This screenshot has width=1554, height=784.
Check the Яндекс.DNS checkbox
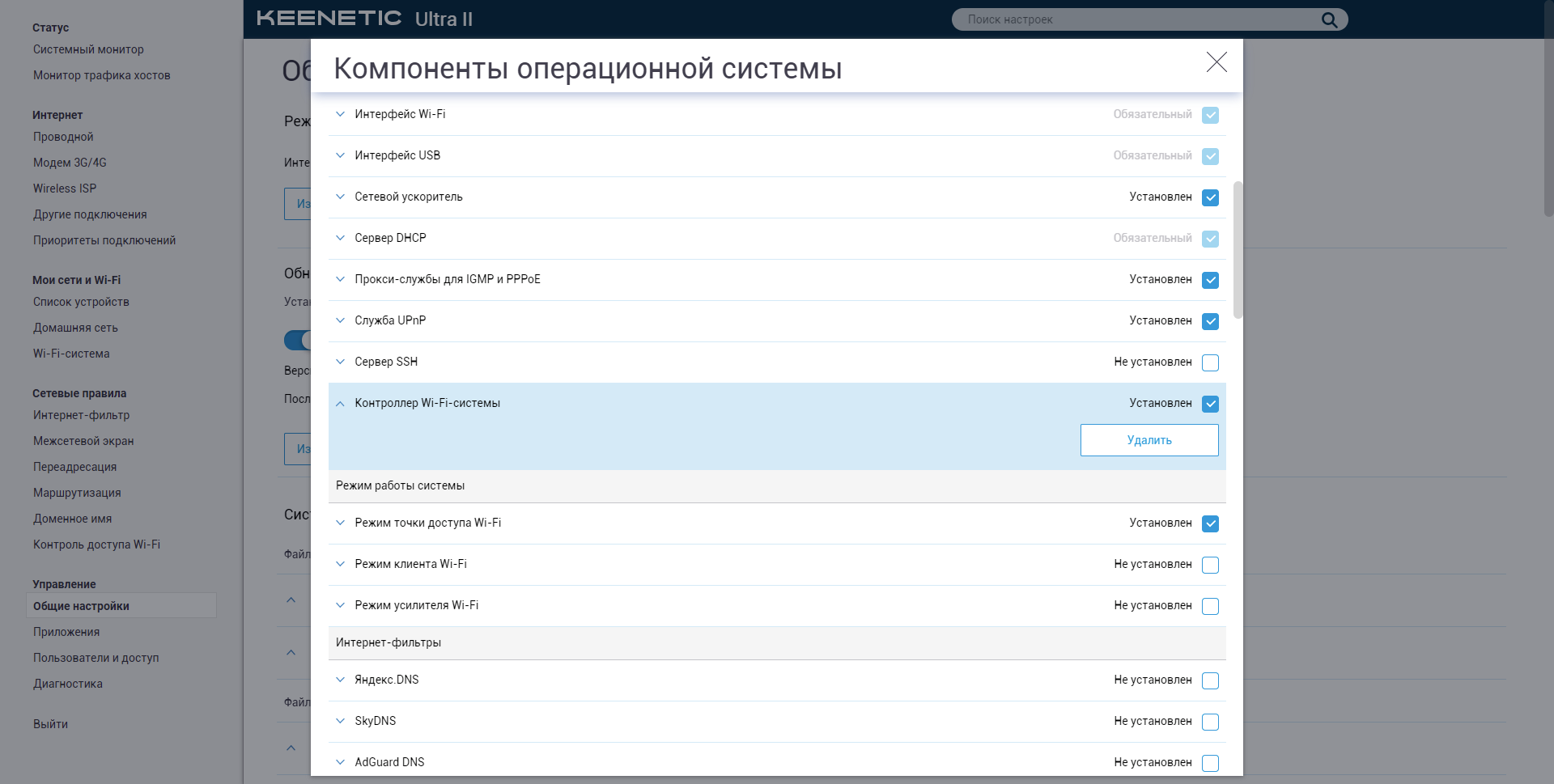pos(1210,680)
